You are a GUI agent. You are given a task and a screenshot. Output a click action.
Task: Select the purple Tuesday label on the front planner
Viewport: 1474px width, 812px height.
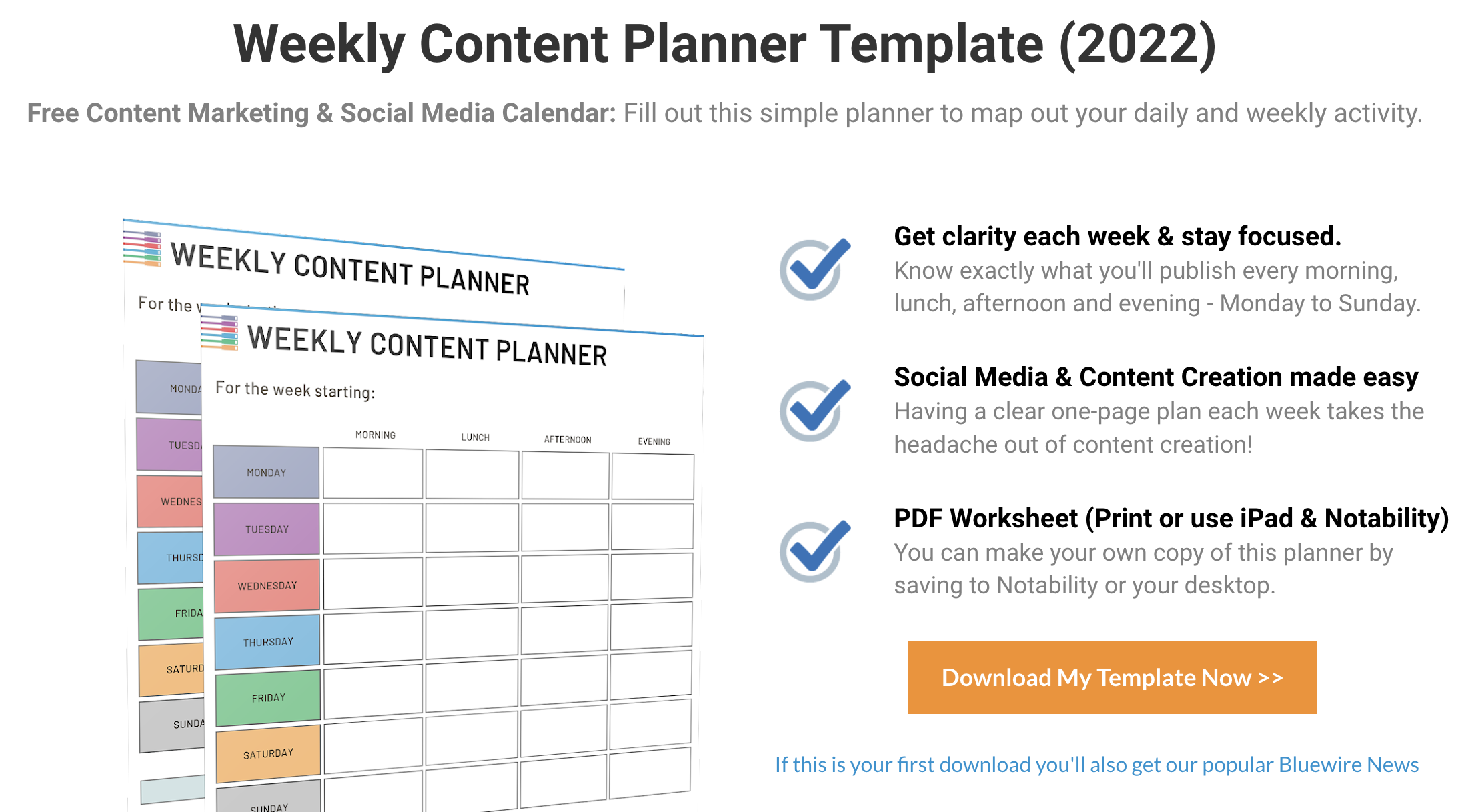click(267, 529)
